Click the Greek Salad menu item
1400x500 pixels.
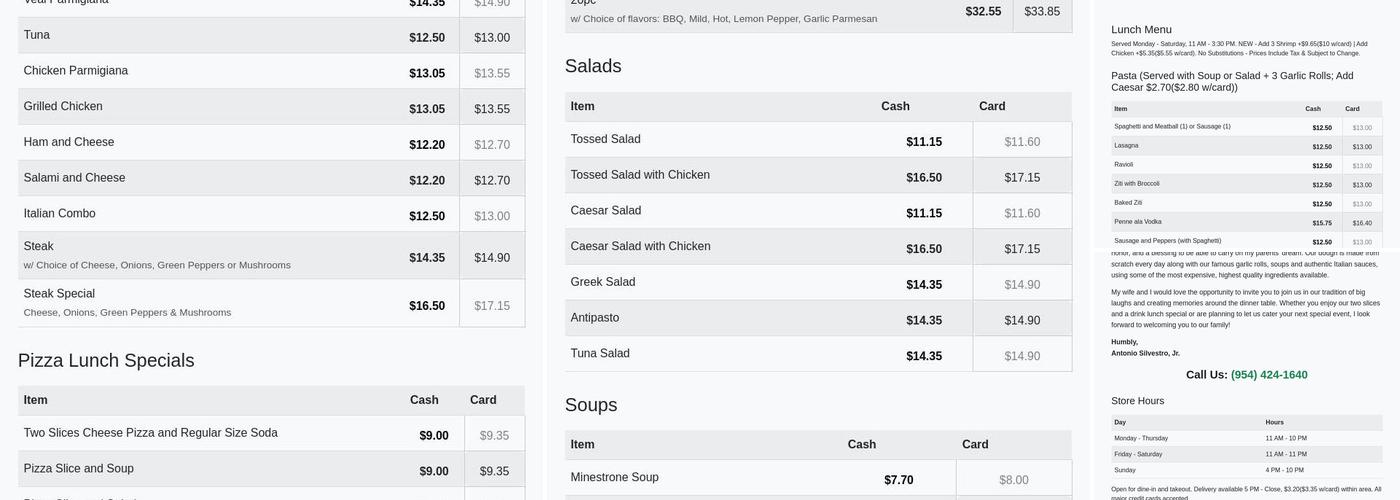pyautogui.click(x=603, y=282)
